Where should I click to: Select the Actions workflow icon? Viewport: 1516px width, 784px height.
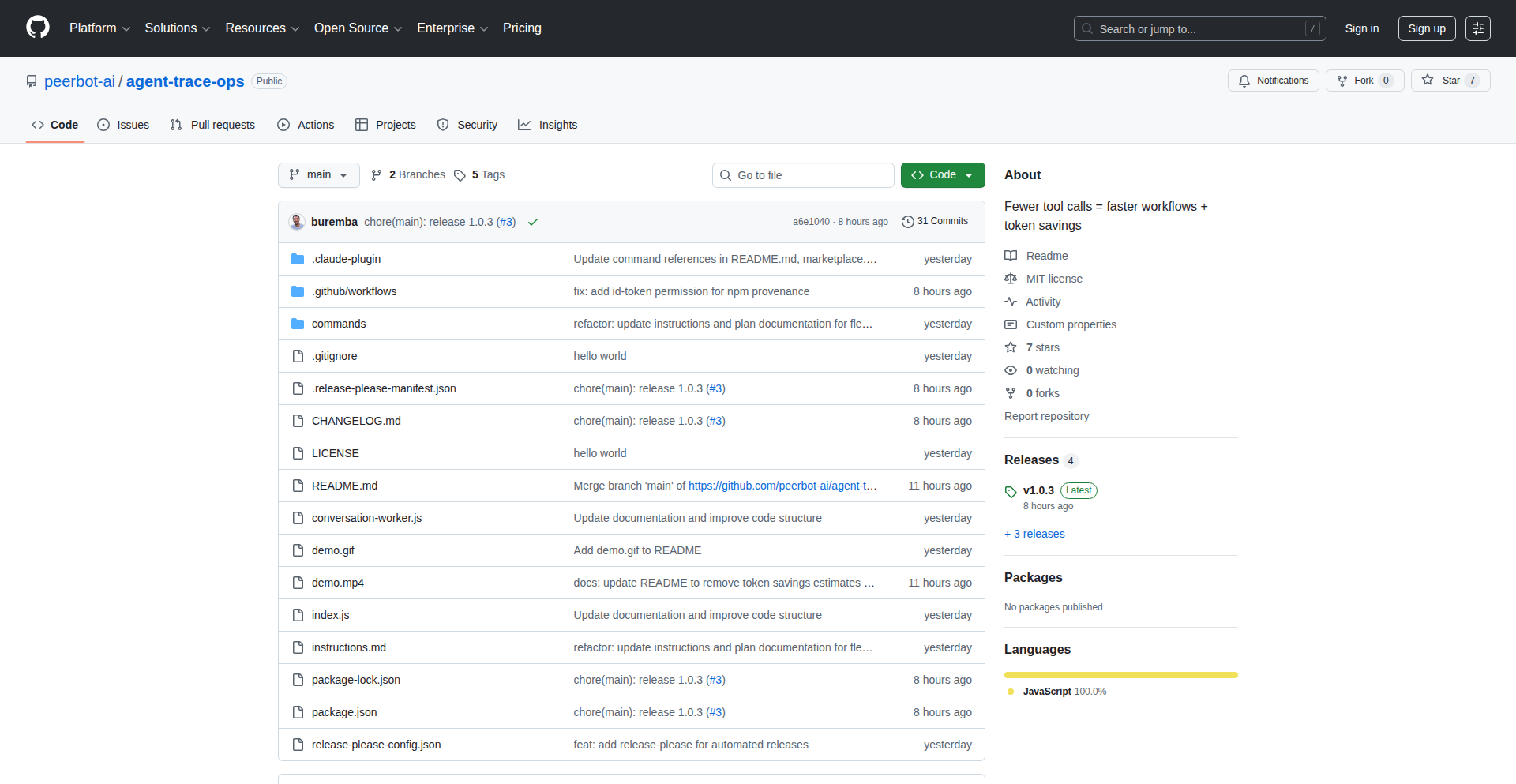pyautogui.click(x=283, y=125)
